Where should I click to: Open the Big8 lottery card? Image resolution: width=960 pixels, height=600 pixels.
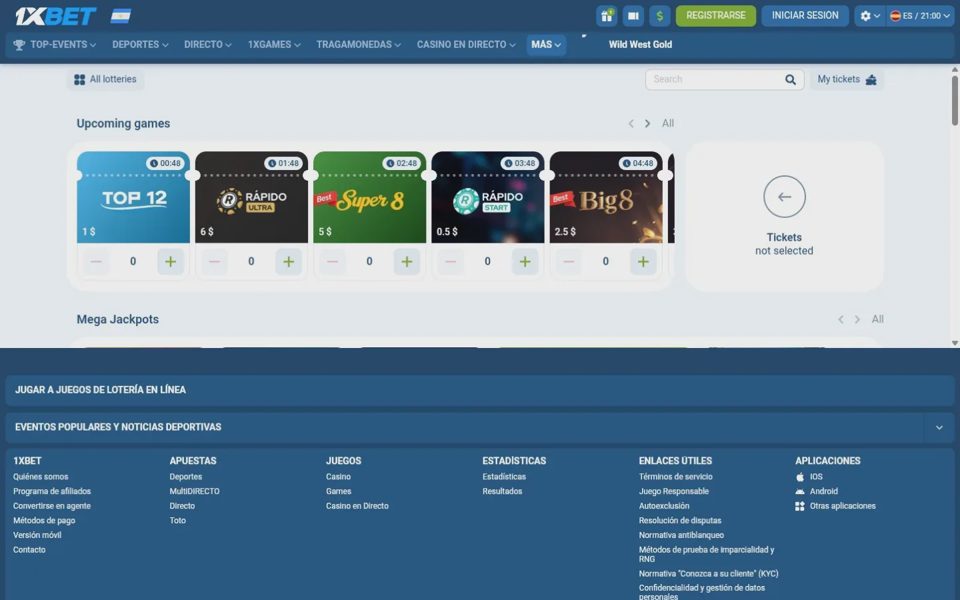tap(606, 197)
